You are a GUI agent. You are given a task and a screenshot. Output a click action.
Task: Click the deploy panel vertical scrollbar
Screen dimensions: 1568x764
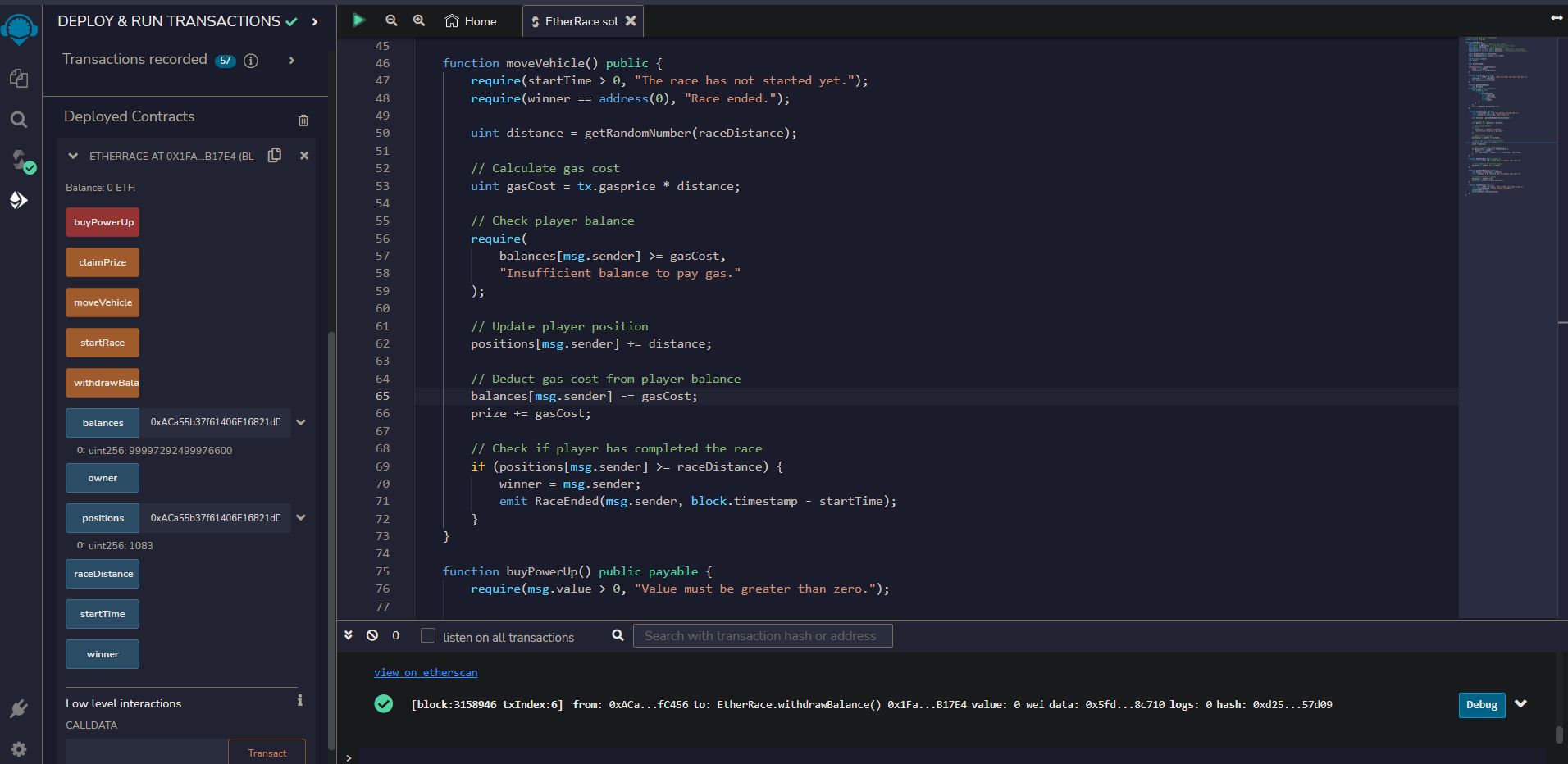coord(331,541)
